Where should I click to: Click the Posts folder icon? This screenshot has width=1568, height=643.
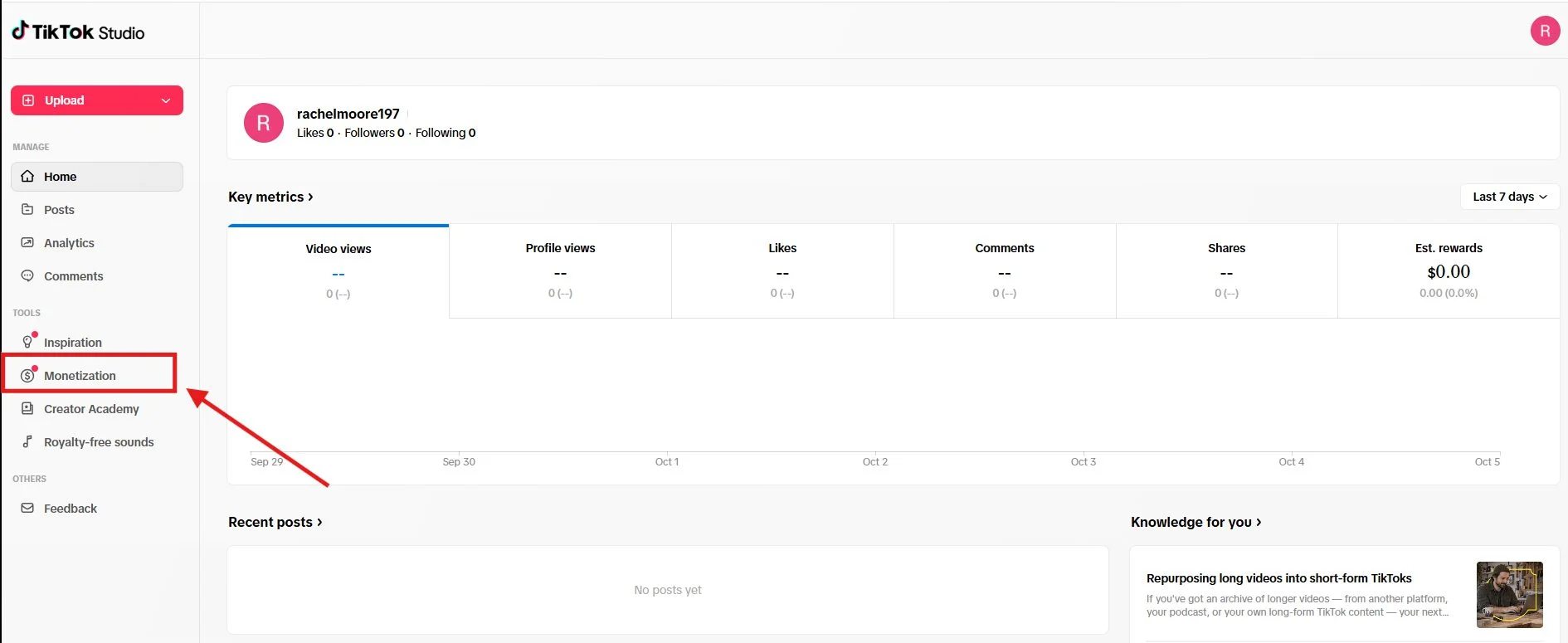(27, 209)
